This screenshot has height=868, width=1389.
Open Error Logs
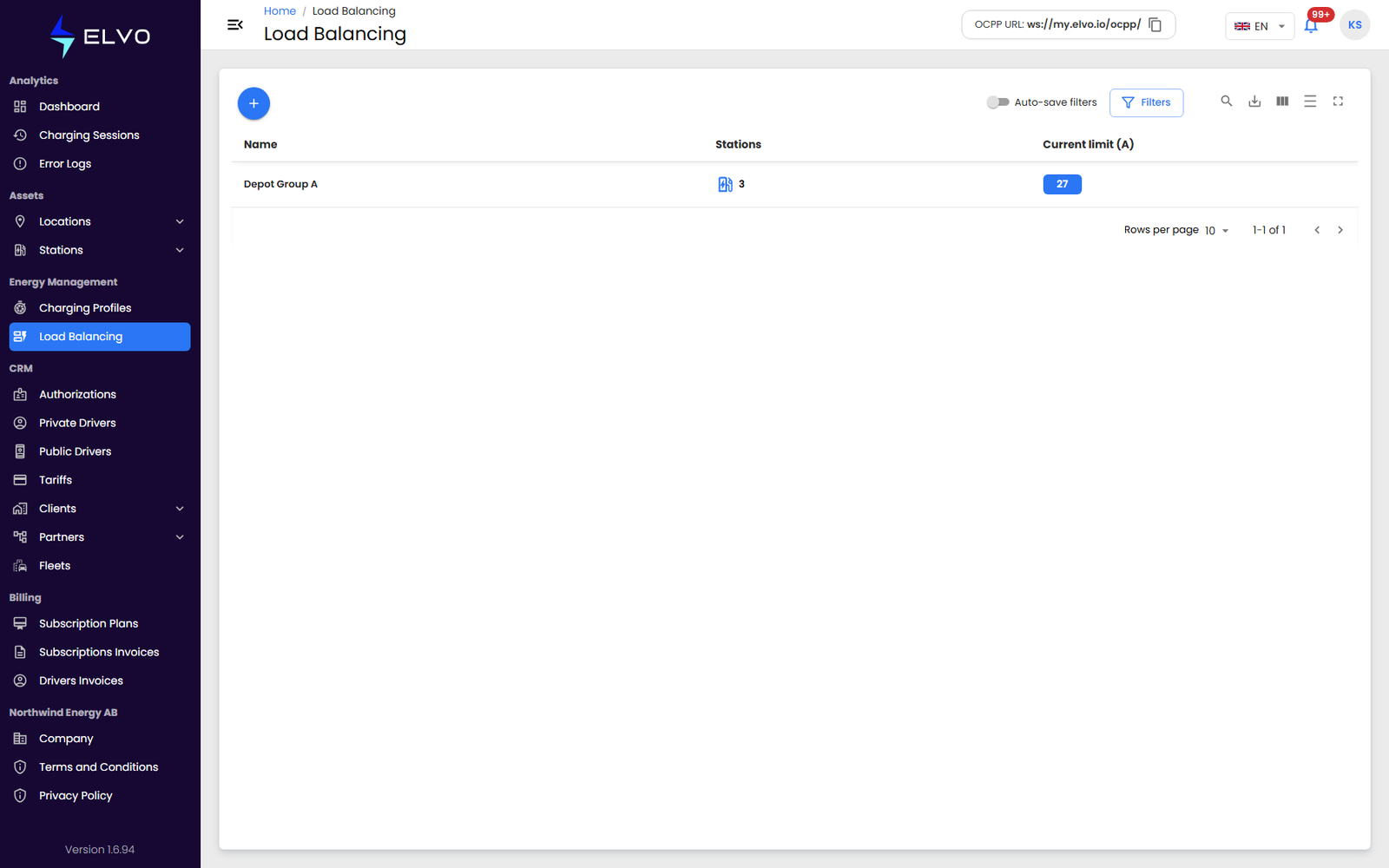point(100,164)
